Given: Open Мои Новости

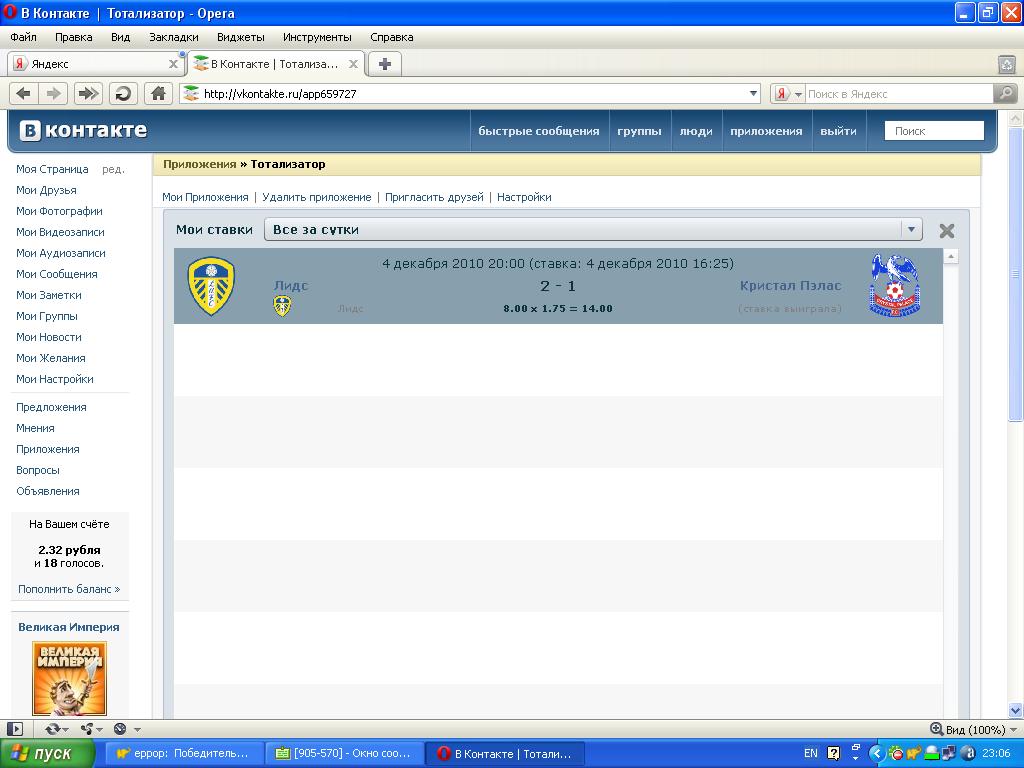Looking at the screenshot, I should 49,337.
